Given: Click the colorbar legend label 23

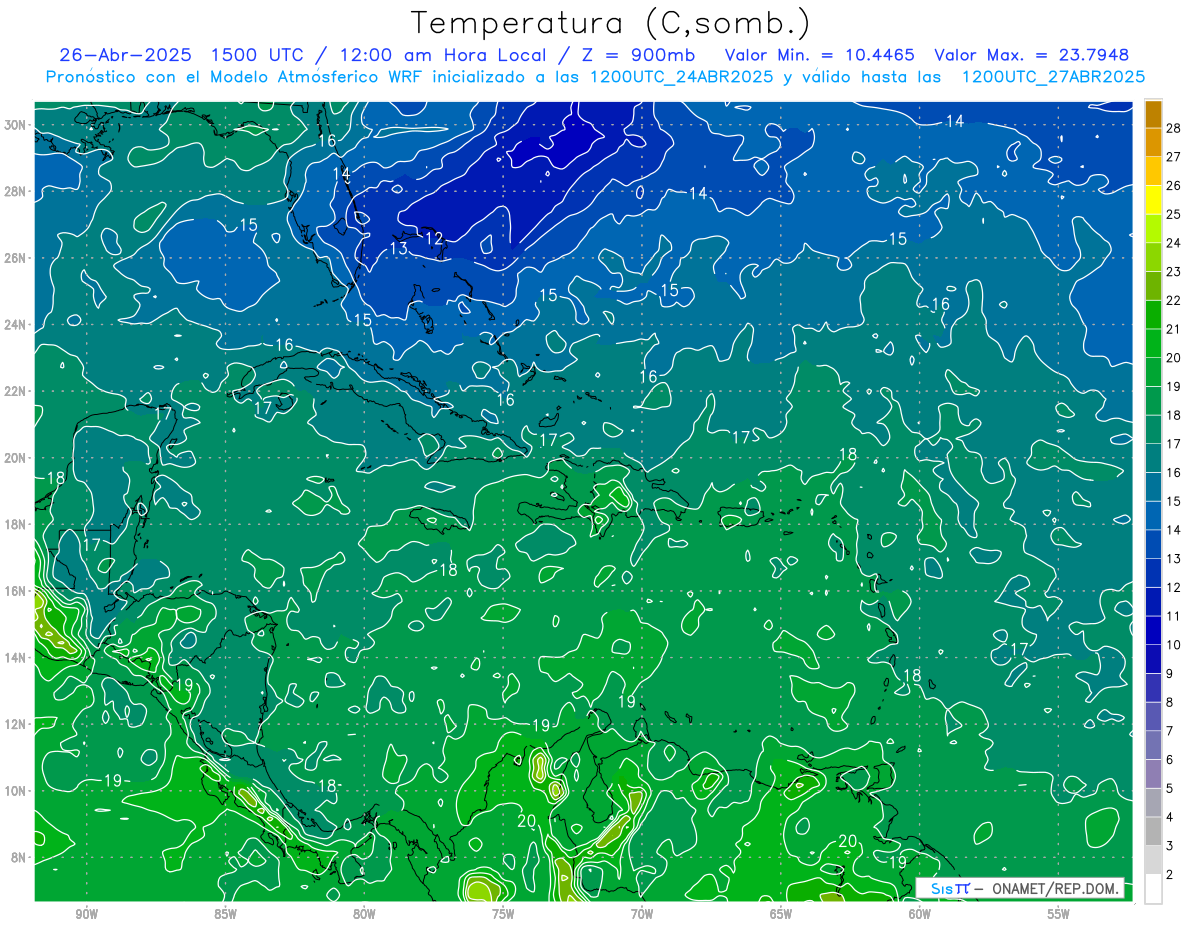Looking at the screenshot, I should [x=1174, y=272].
